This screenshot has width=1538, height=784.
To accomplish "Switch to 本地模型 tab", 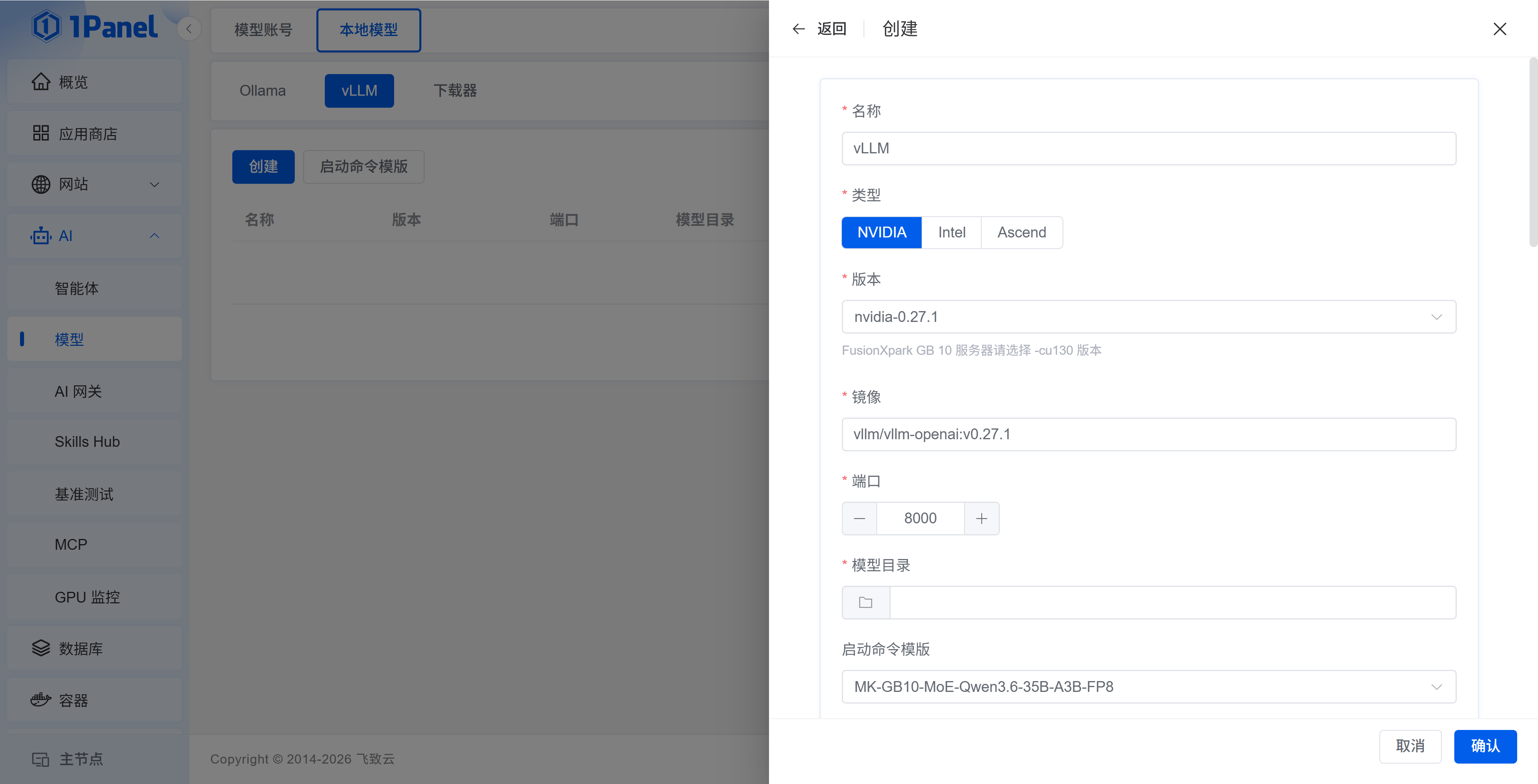I will [x=368, y=30].
